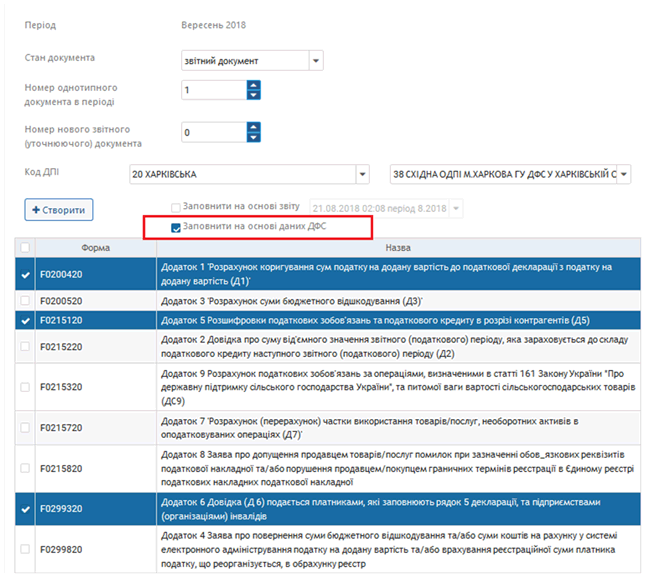Click the Назва column header
This screenshot has height=578, width=650.
coord(396,247)
